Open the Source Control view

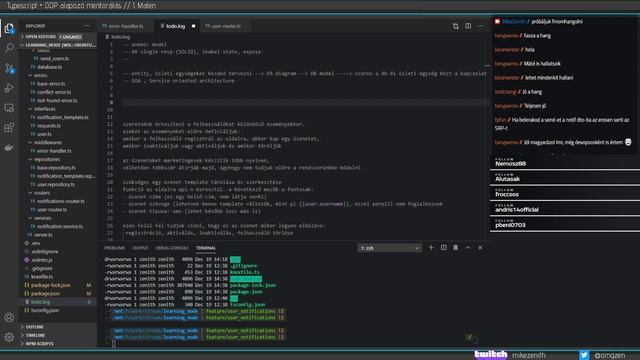[9, 68]
